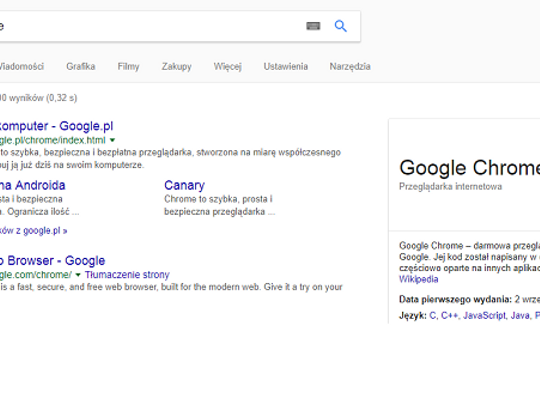Screen dimensions: 540x407
Task: Open the Ustawienia menu
Action: tap(285, 66)
